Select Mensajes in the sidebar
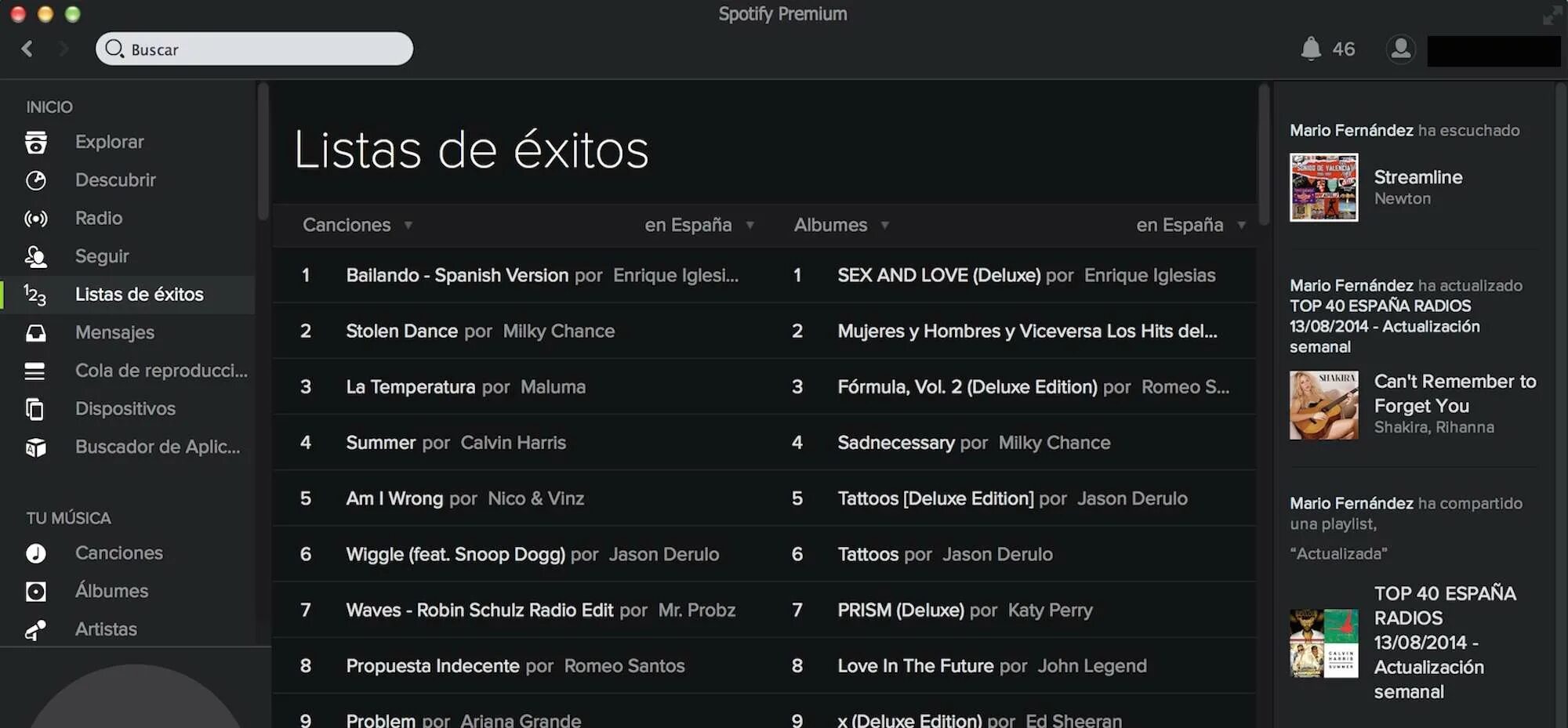 coord(114,333)
